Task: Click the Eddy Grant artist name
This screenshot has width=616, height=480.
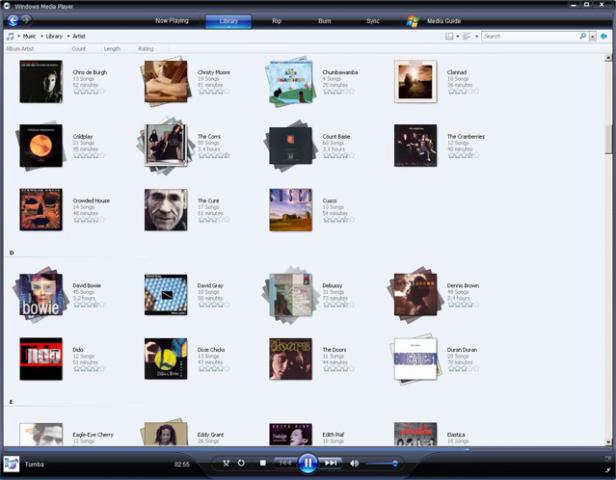Action: 211,434
